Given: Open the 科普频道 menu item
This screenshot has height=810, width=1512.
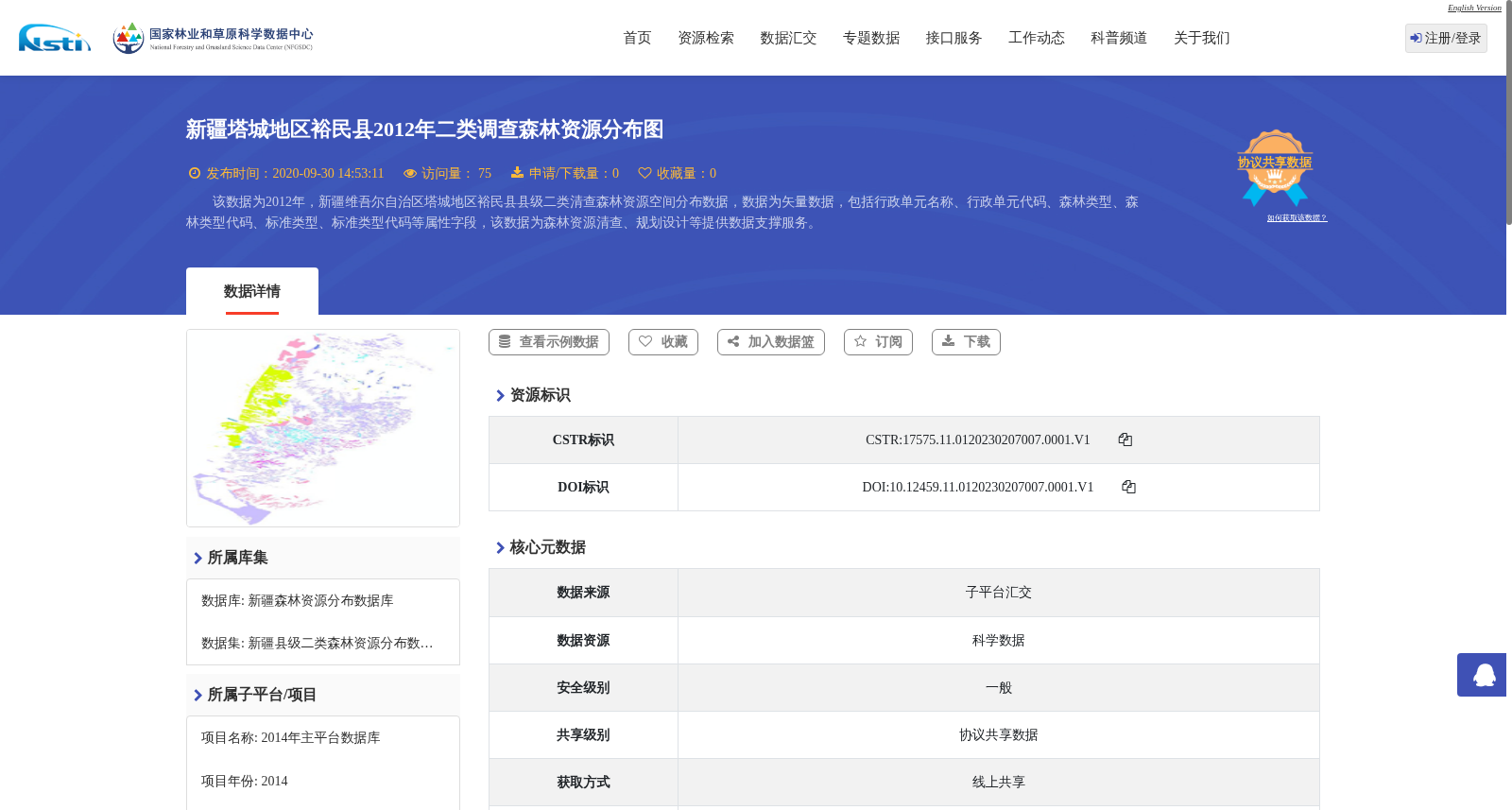Looking at the screenshot, I should click(1119, 38).
